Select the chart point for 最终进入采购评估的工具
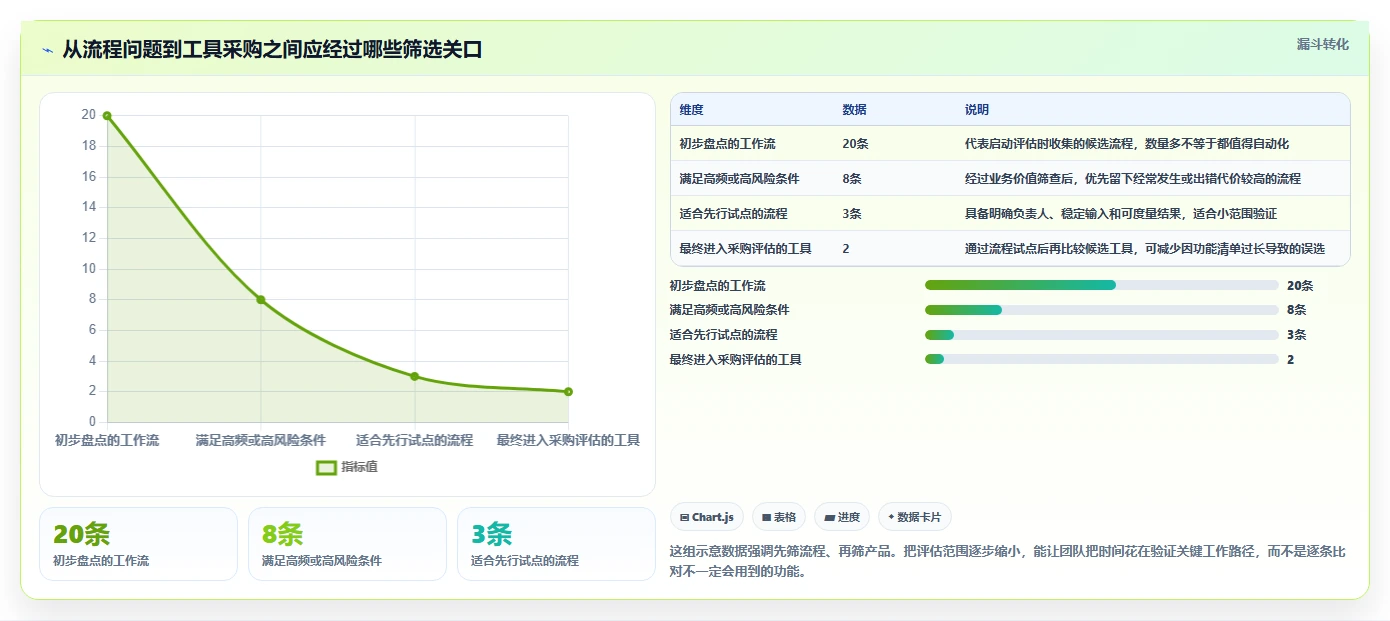 click(568, 392)
